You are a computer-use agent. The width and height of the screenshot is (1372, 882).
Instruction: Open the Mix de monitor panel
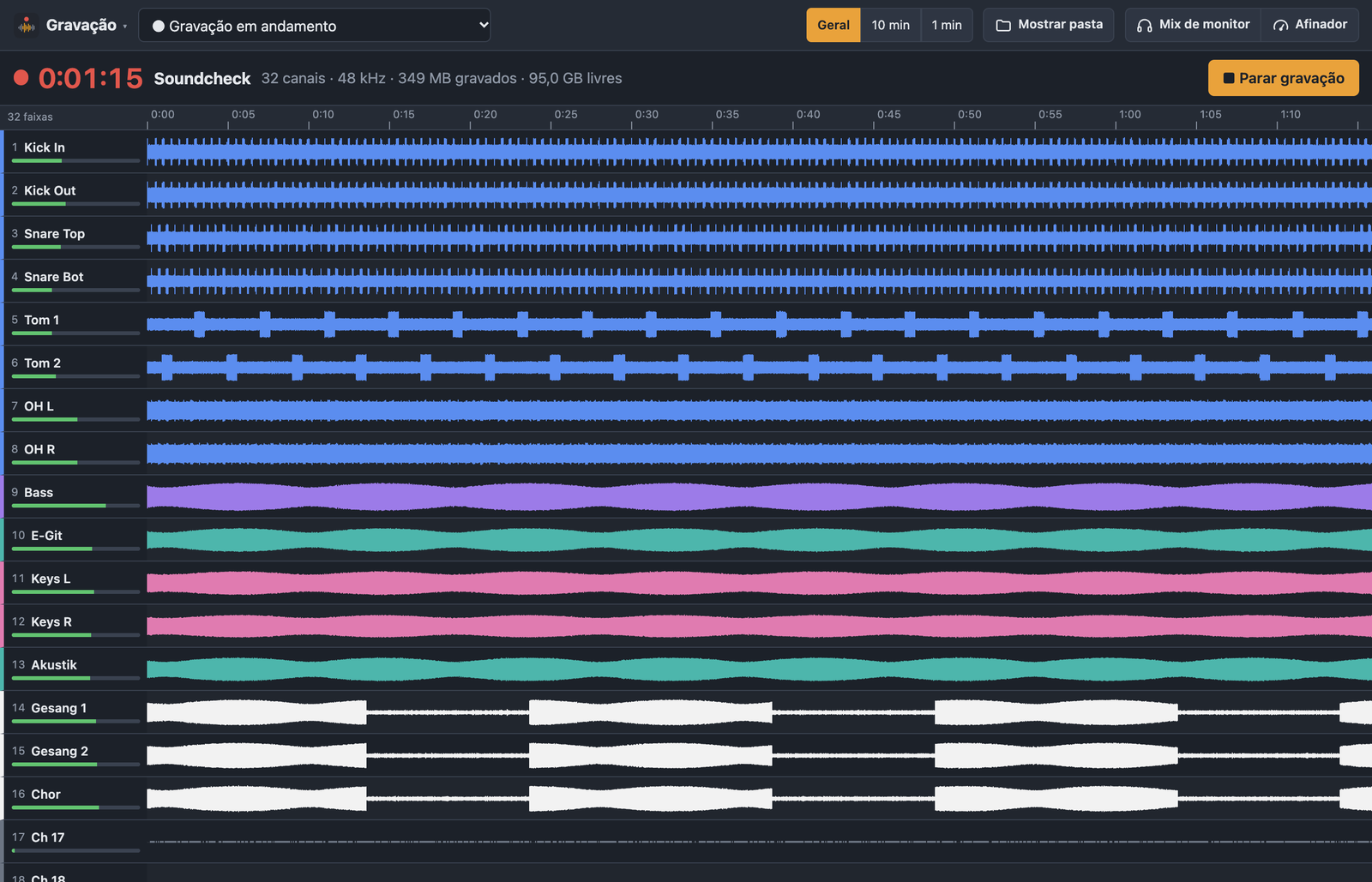click(1193, 25)
